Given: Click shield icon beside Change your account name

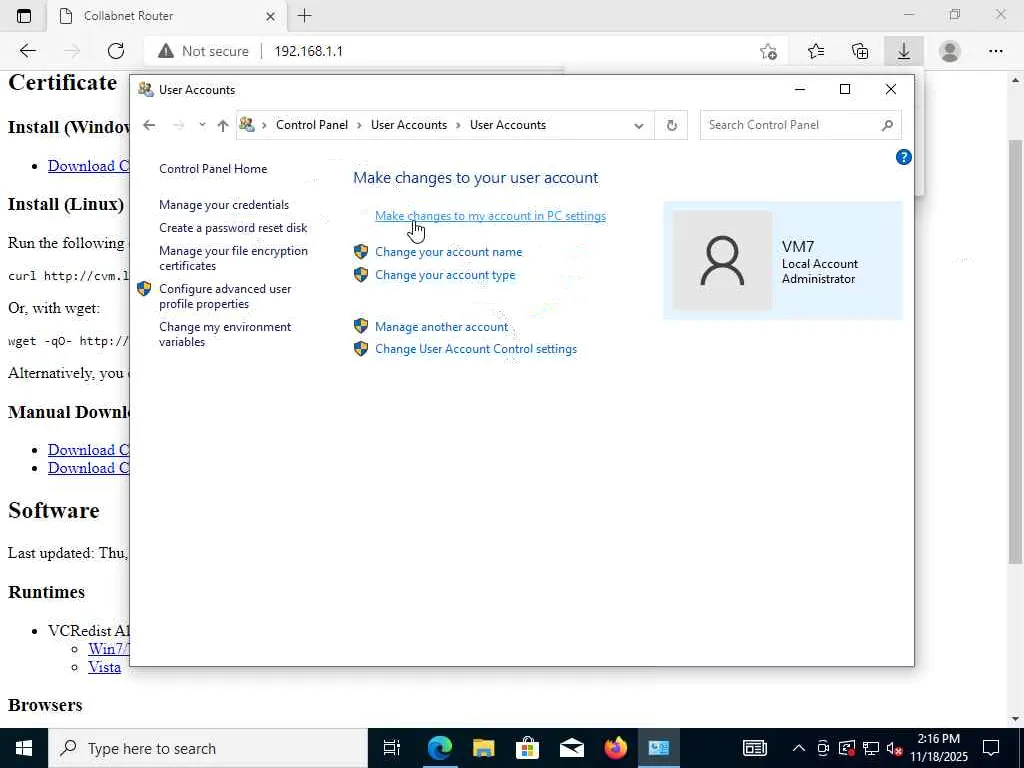Looking at the screenshot, I should (x=361, y=251).
